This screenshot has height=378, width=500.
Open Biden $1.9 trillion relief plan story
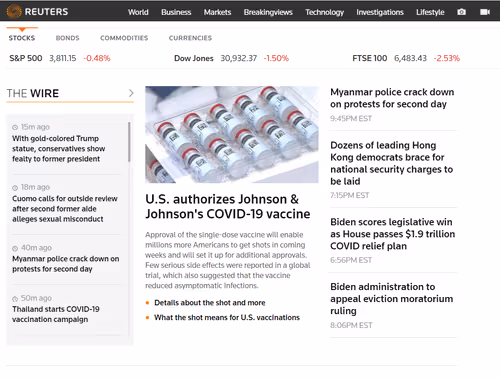[392, 234]
